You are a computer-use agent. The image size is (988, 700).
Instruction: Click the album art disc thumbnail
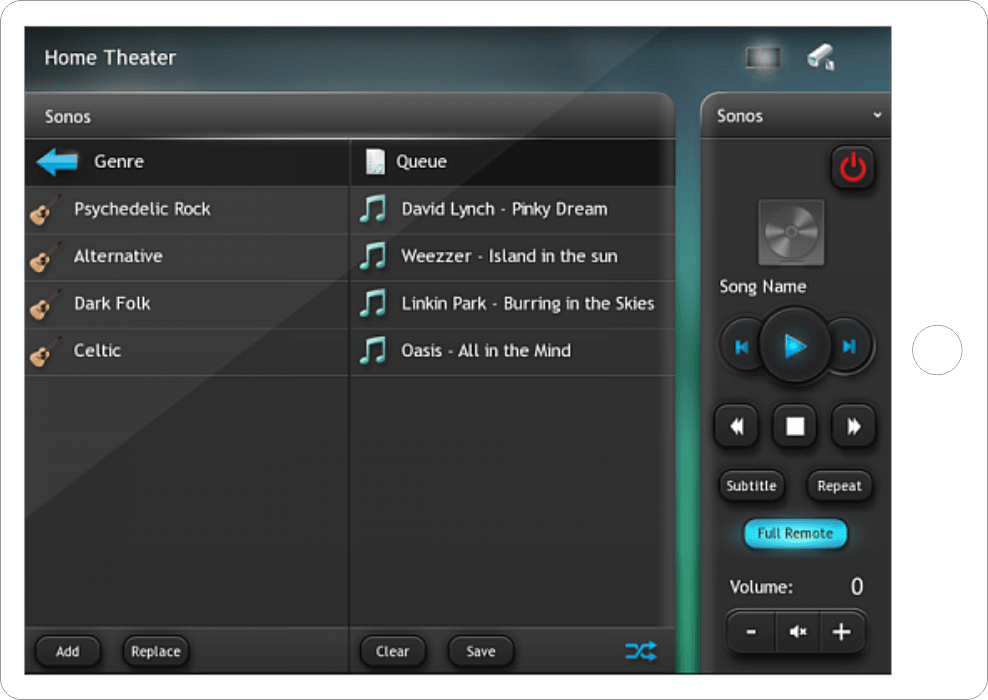(x=791, y=233)
